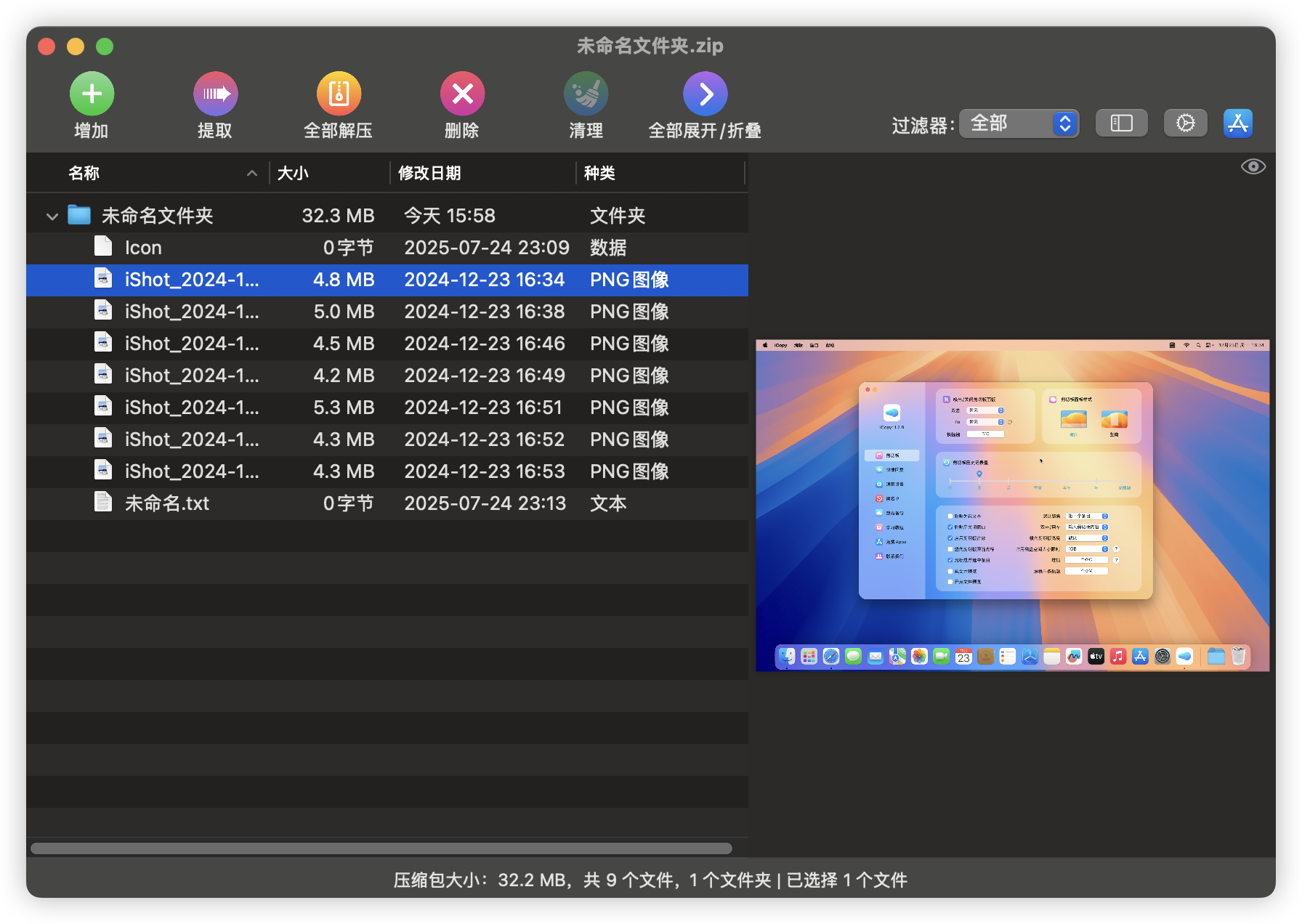Open the settings gear button
The width and height of the screenshot is (1302, 924).
click(1185, 123)
